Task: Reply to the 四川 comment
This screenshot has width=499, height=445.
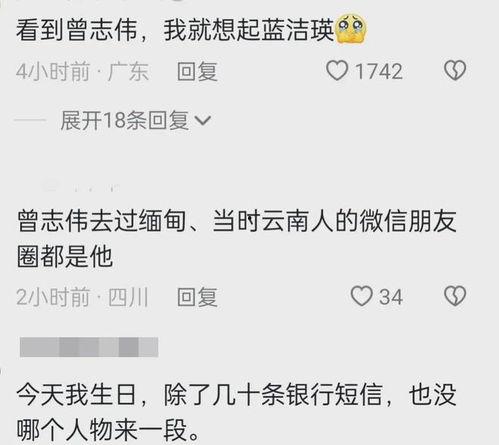Action: pos(197,297)
